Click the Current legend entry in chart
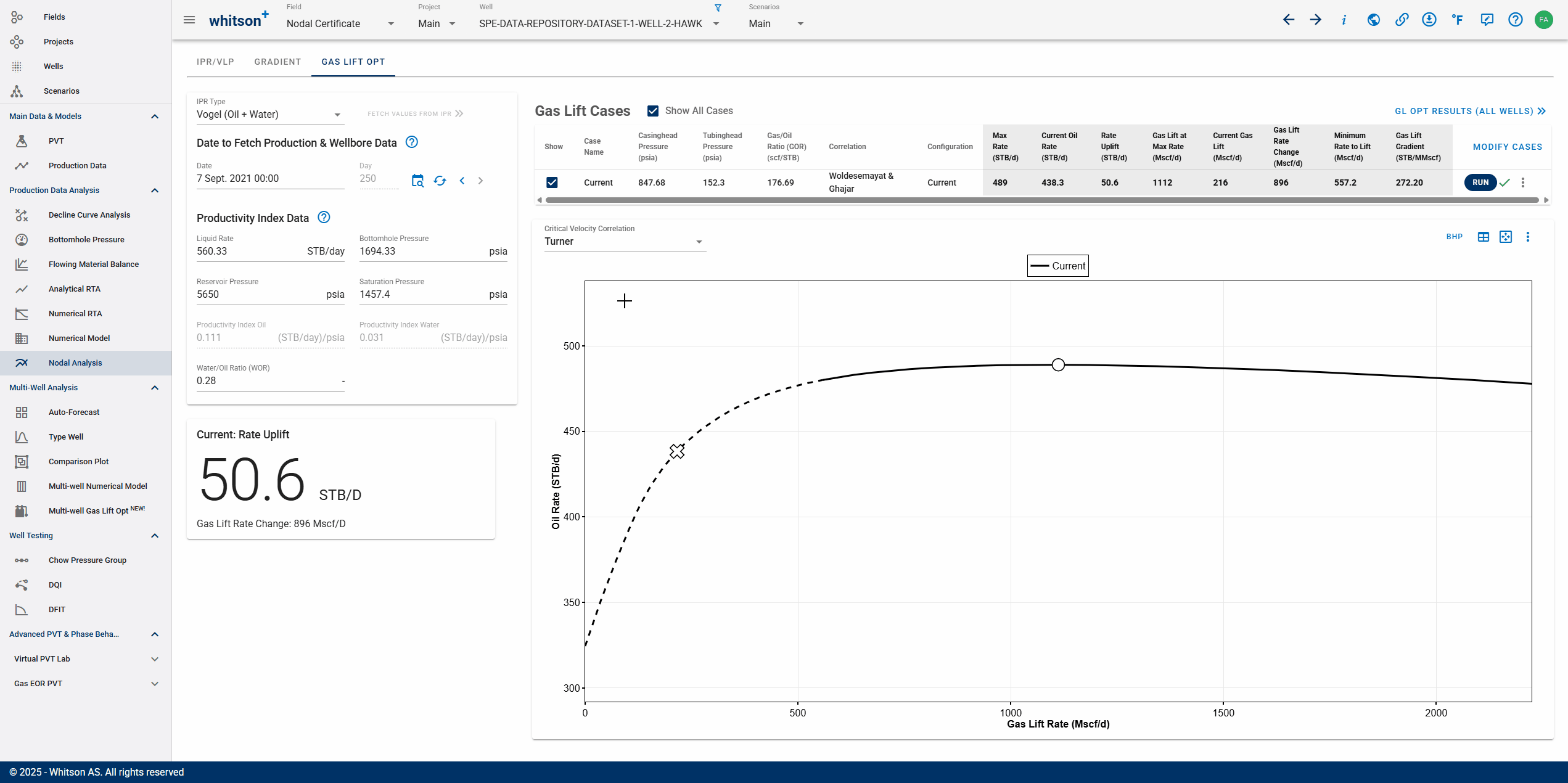 (1058, 266)
